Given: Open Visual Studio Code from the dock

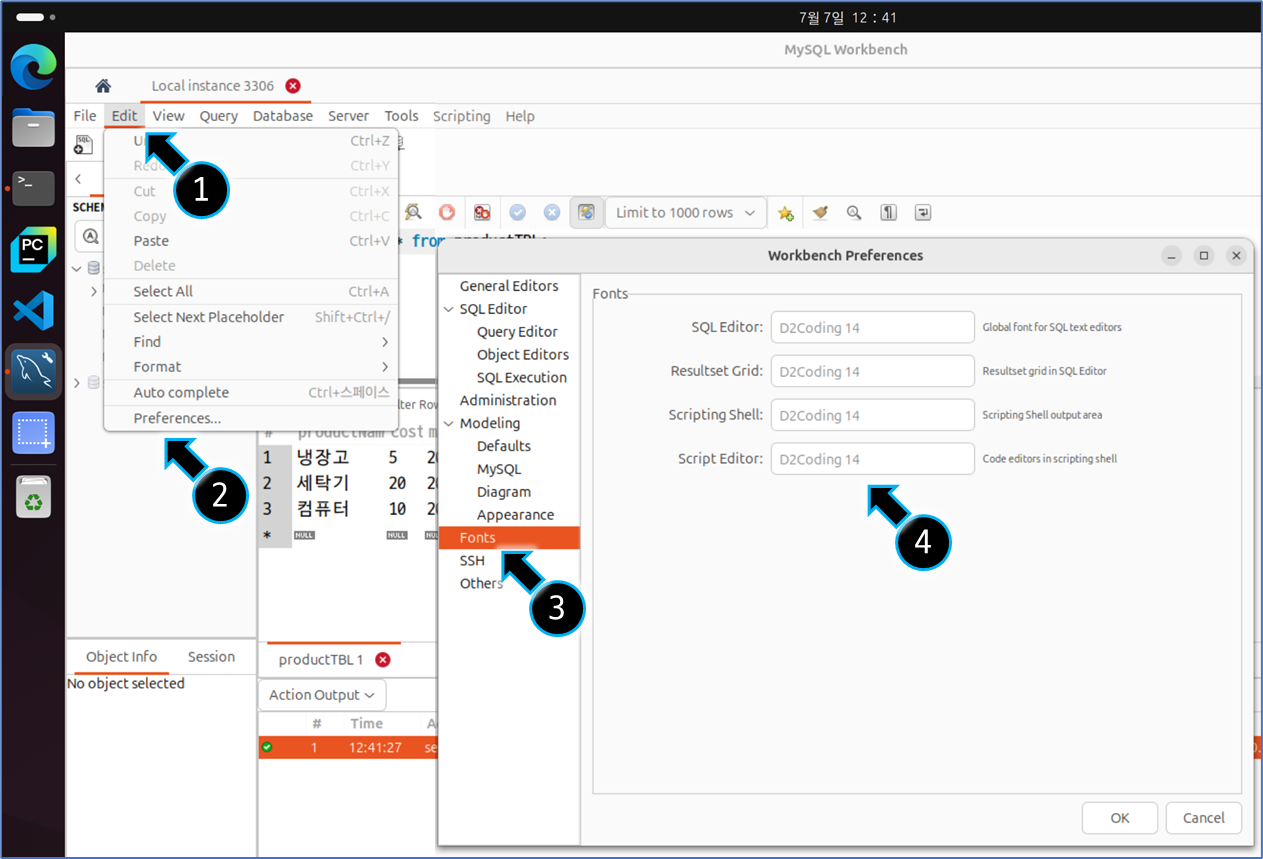Looking at the screenshot, I should 33,311.
